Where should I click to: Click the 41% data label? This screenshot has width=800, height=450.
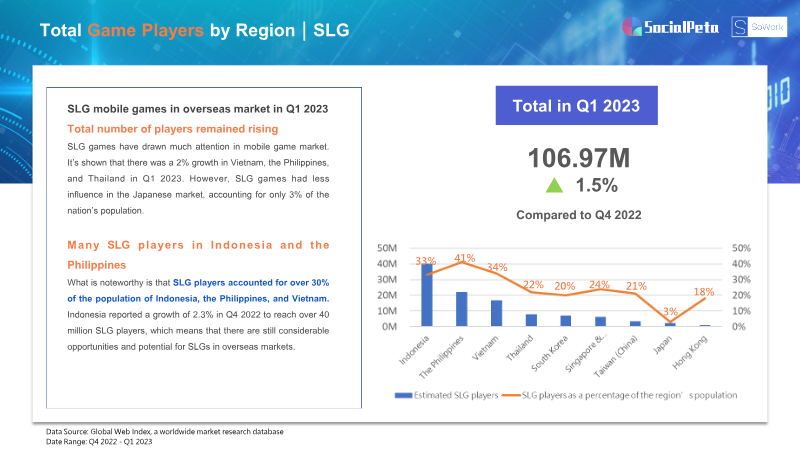pyautogui.click(x=465, y=258)
